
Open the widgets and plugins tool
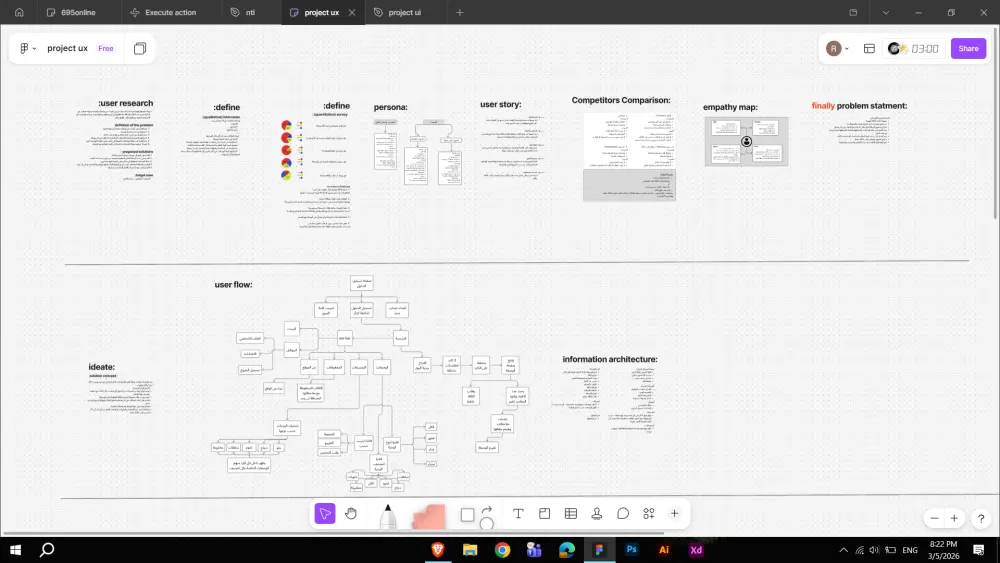coord(649,513)
